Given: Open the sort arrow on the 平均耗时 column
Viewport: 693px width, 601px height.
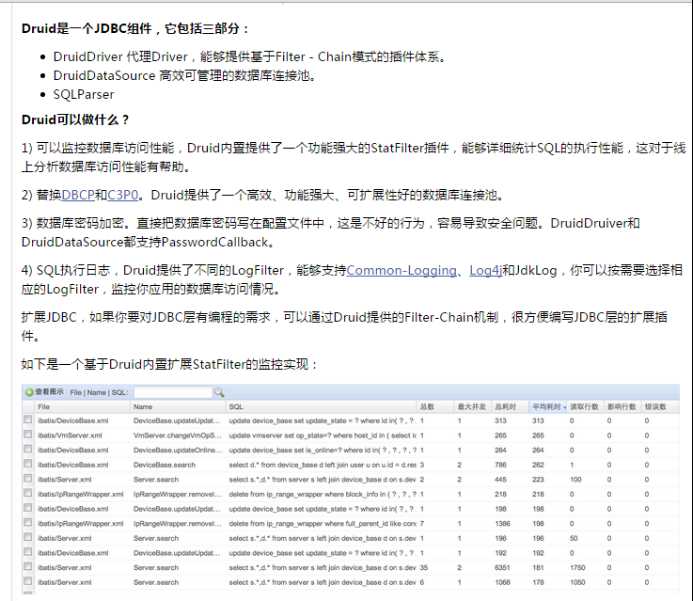Looking at the screenshot, I should pyautogui.click(x=565, y=407).
